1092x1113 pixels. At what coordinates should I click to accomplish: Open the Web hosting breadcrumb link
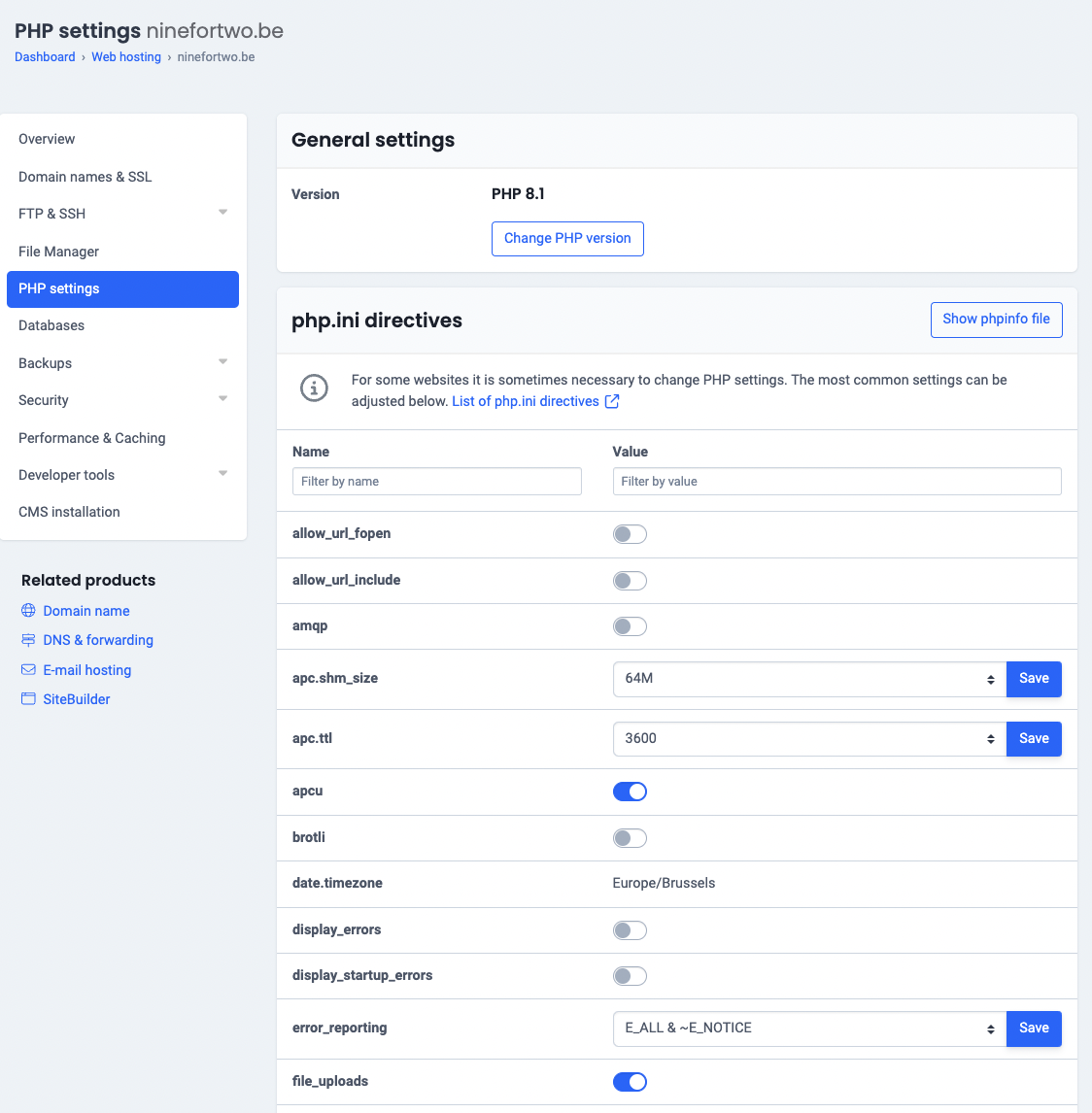(x=126, y=57)
